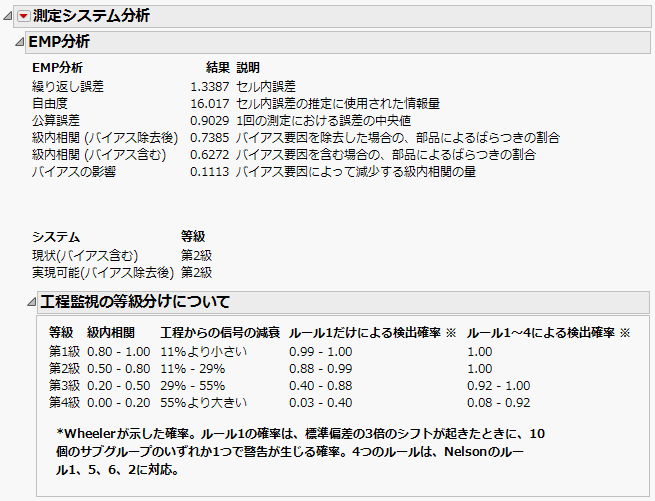Image resolution: width=655 pixels, height=501 pixels.
Task: Click the システム column header
Action: click(x=56, y=237)
